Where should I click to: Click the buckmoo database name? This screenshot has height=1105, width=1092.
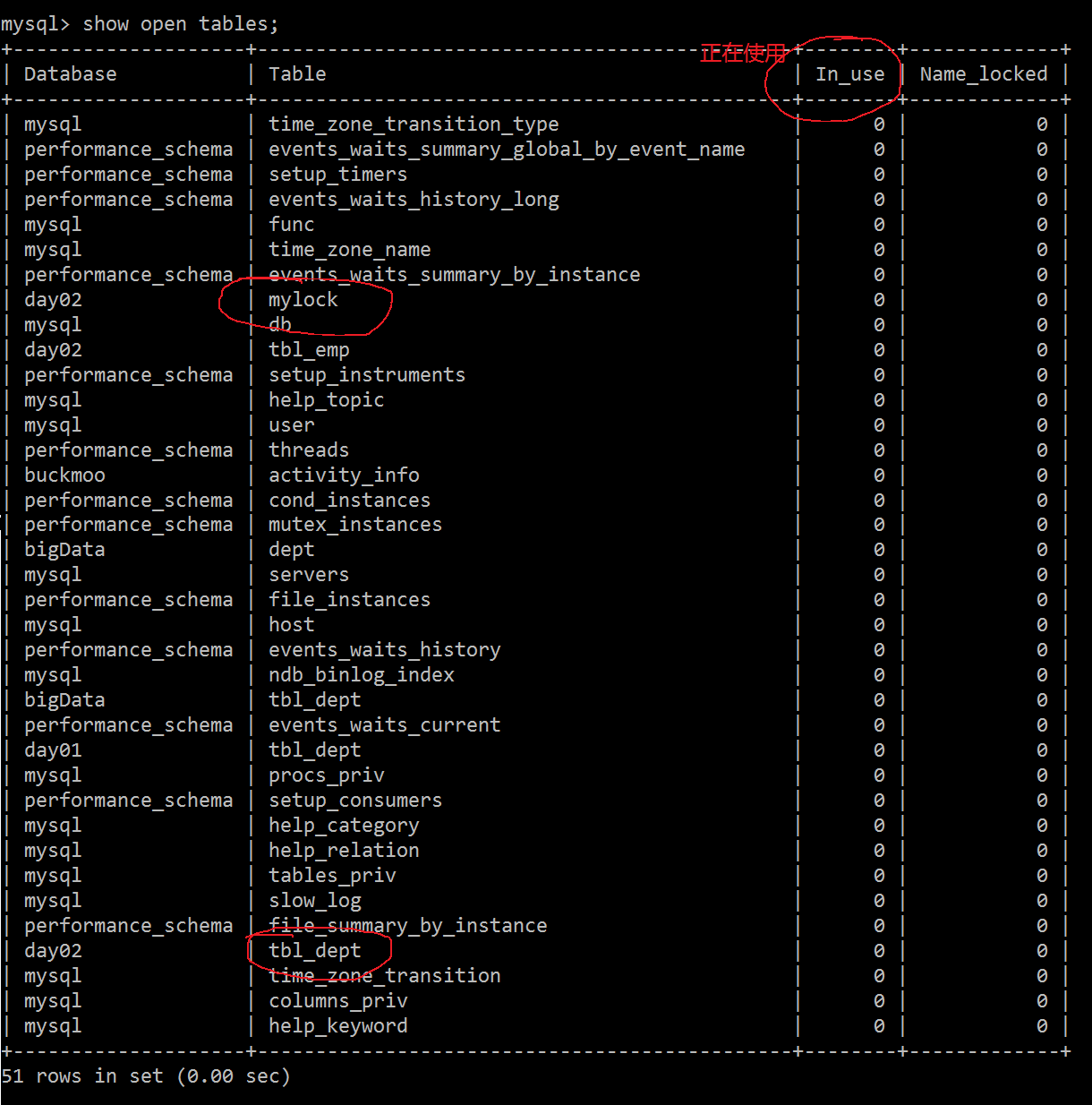click(x=64, y=475)
